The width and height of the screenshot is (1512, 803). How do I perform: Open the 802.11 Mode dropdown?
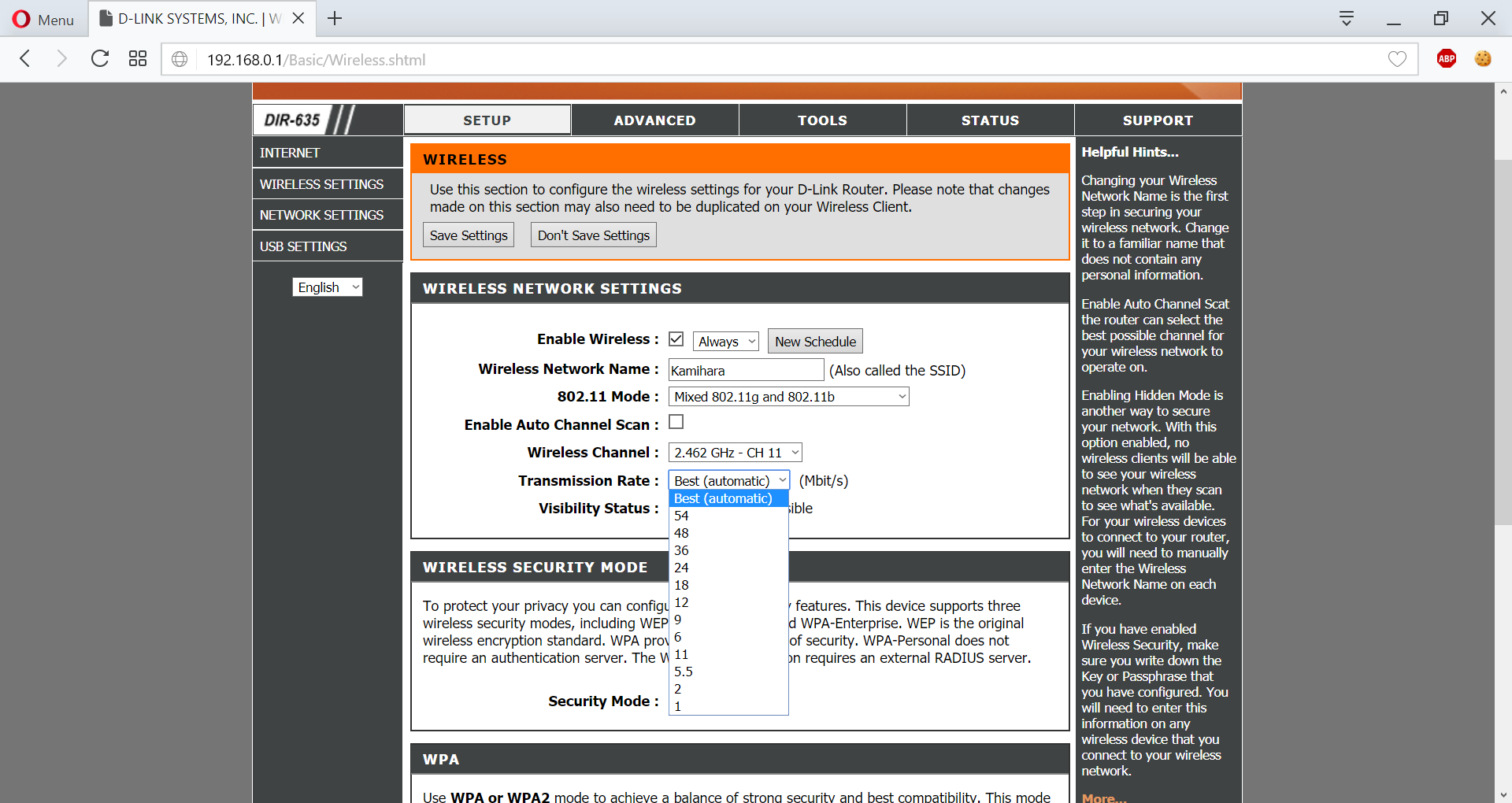tap(789, 397)
